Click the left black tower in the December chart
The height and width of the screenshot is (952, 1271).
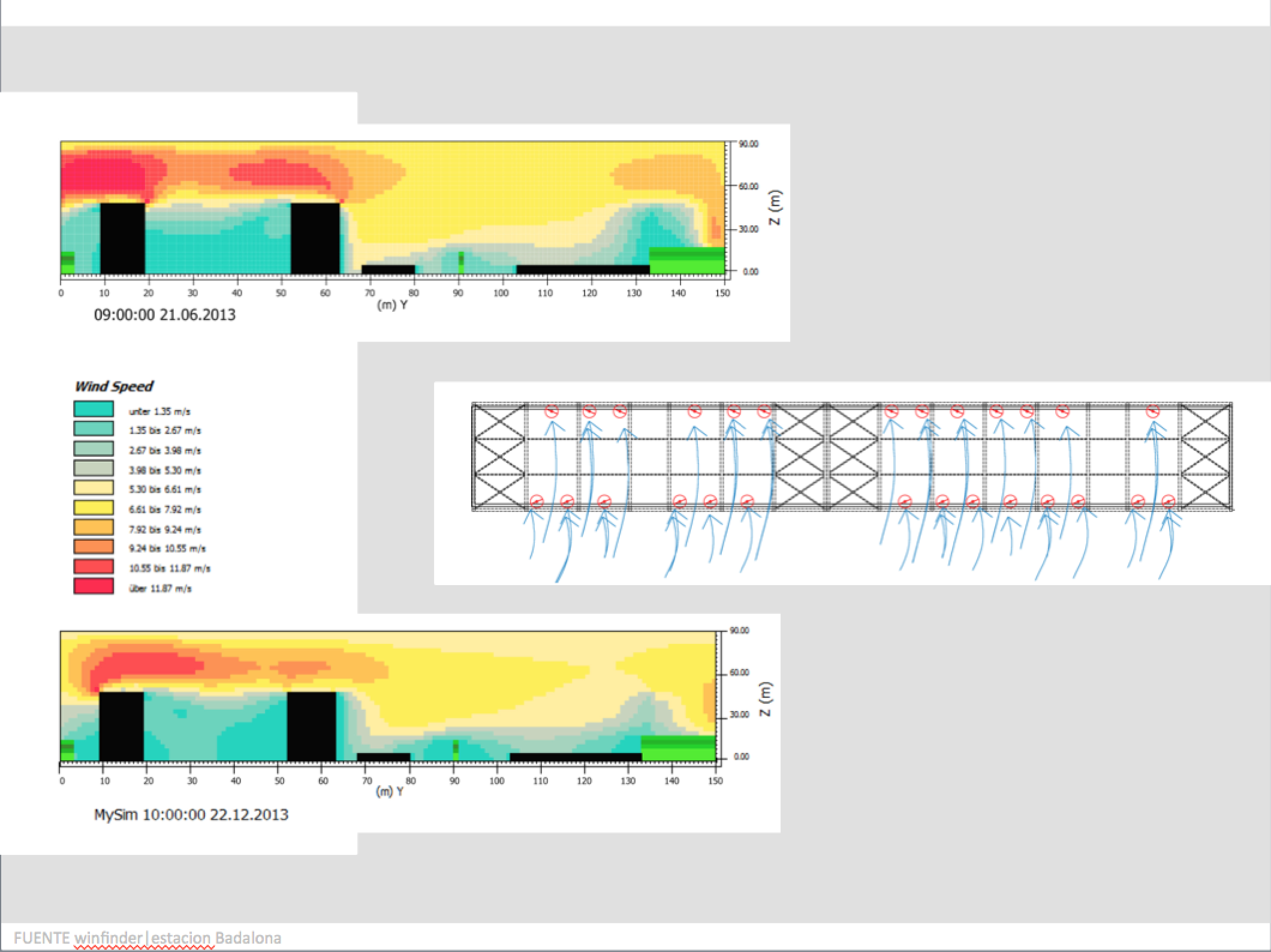121,726
